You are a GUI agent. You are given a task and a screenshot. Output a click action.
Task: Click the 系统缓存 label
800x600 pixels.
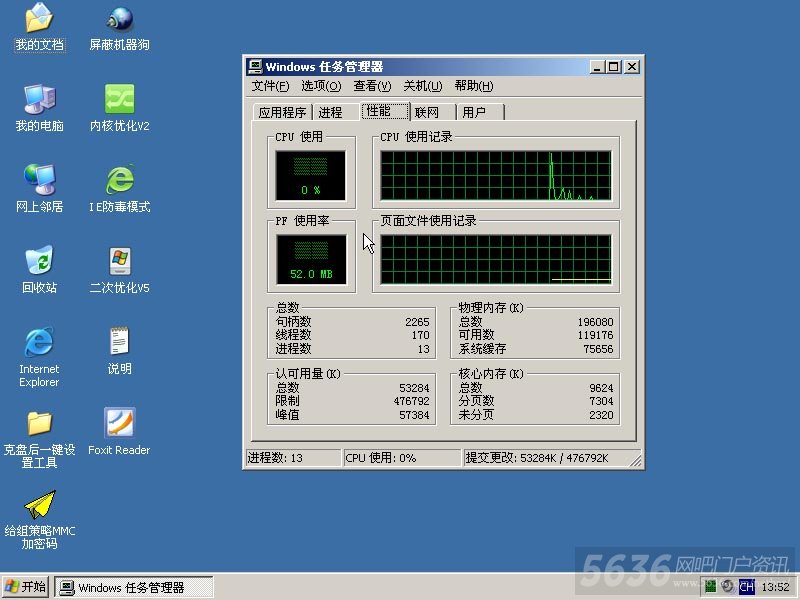(x=482, y=349)
